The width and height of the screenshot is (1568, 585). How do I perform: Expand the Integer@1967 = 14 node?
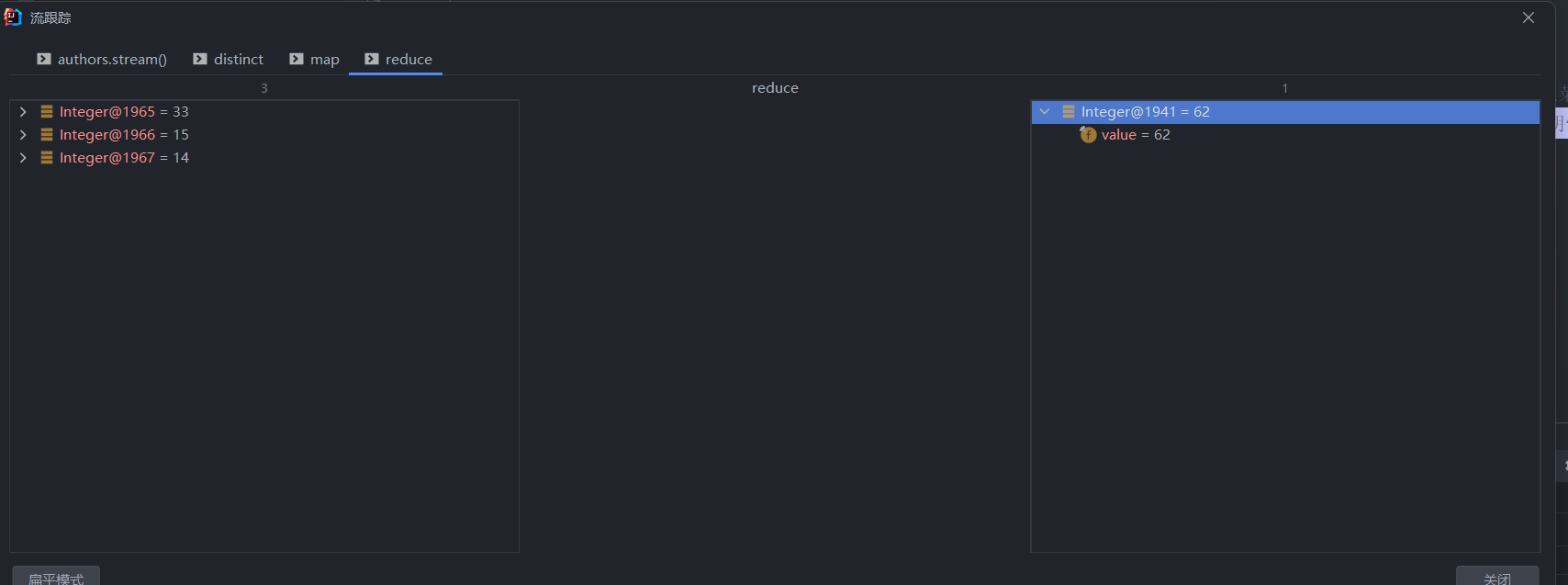(x=23, y=158)
